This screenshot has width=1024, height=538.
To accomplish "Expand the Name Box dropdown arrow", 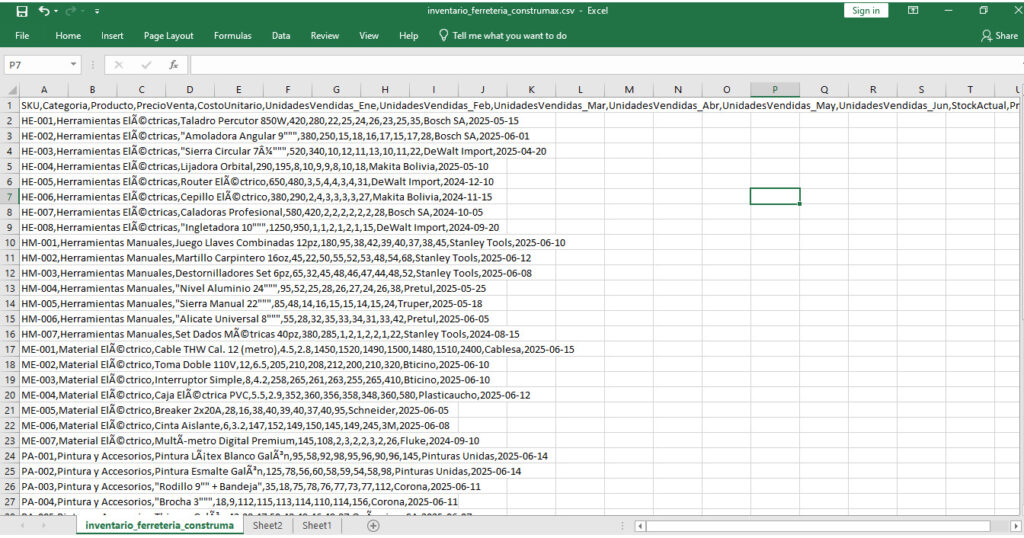I will (x=74, y=64).
